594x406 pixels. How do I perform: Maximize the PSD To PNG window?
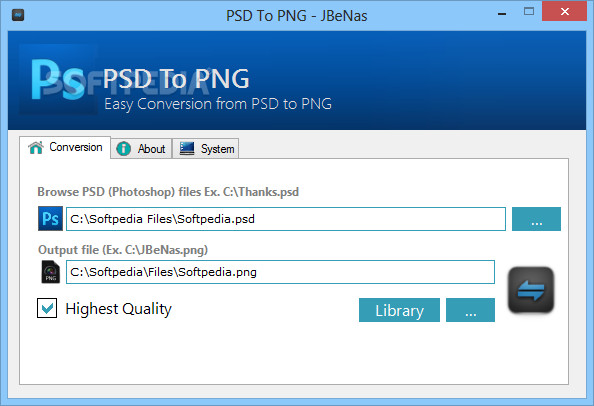coord(529,12)
